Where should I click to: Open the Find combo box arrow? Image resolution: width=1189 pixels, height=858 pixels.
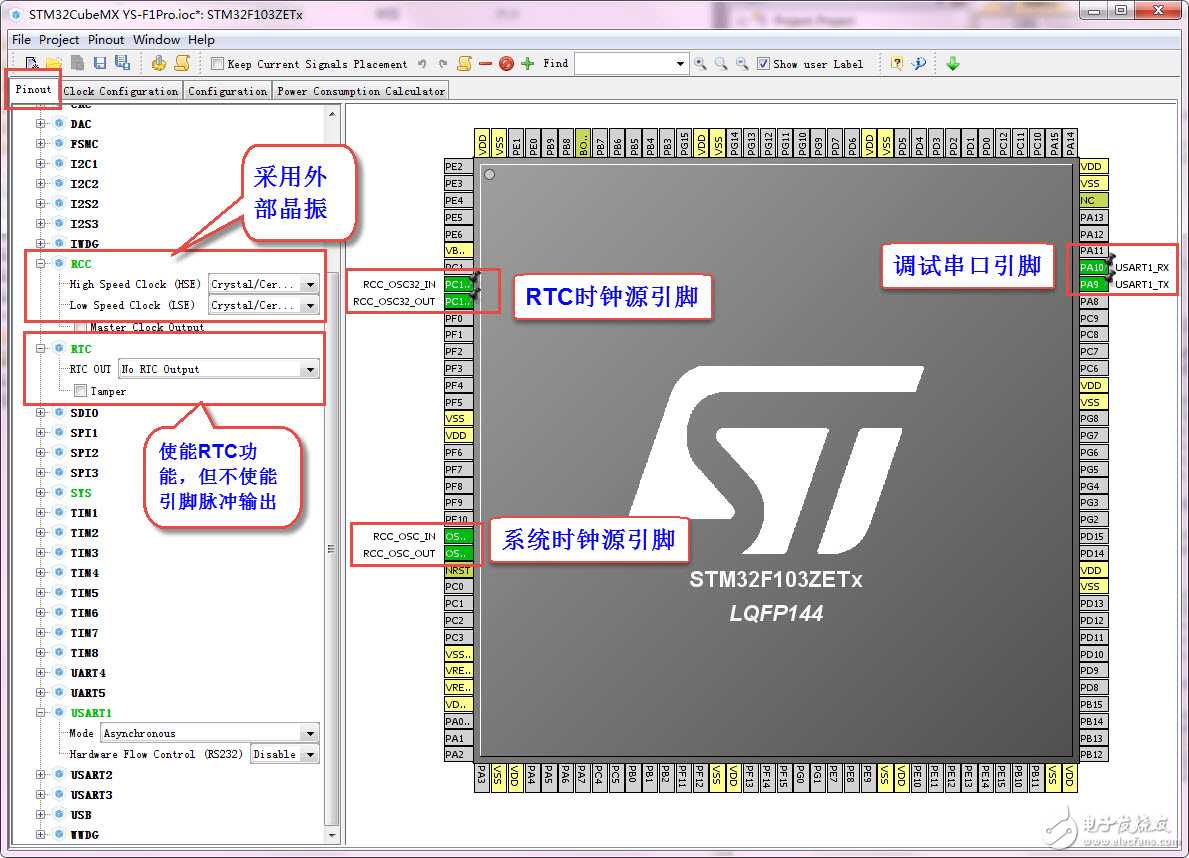pos(679,64)
